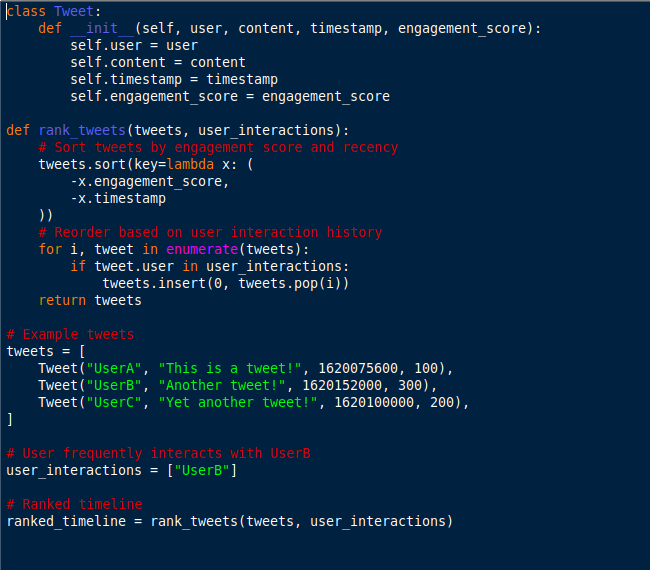This screenshot has width=650, height=570.
Task: Click the "UserB" in user_interactions list
Action: pos(202,471)
